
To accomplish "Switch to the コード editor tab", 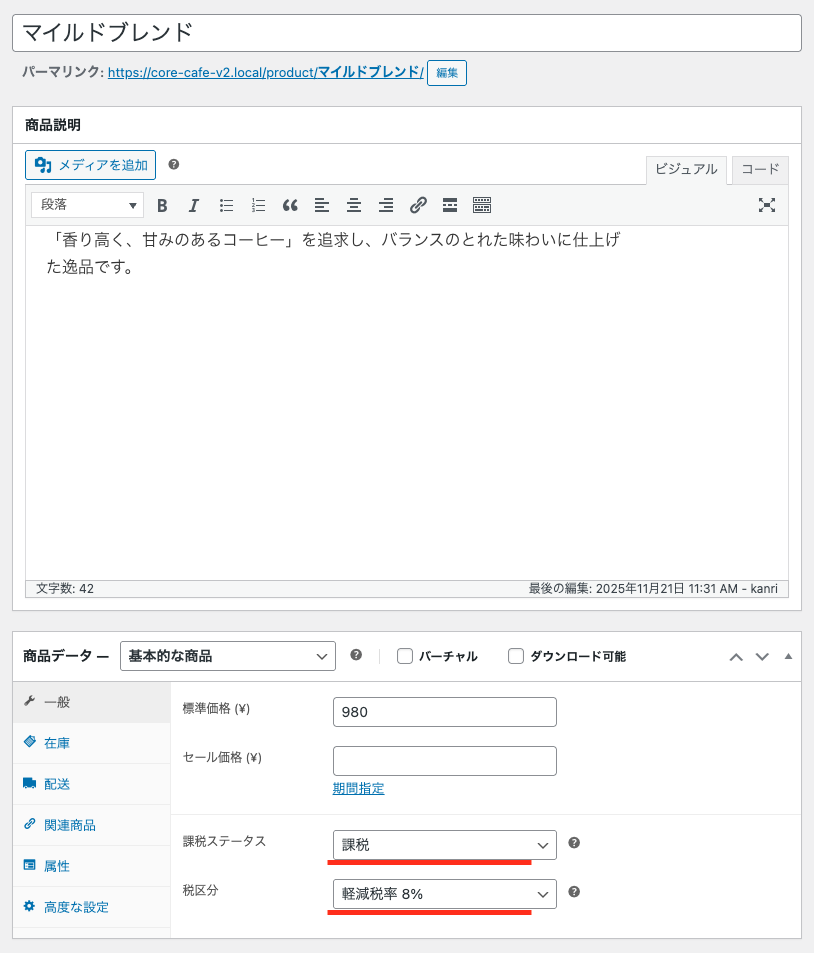I will tap(760, 170).
